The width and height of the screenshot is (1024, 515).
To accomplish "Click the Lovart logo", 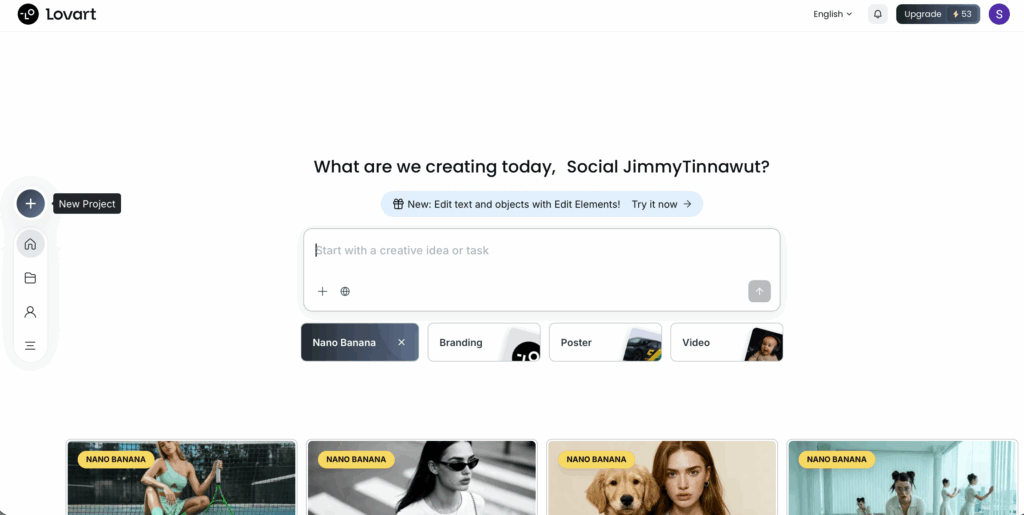I will pyautogui.click(x=57, y=14).
